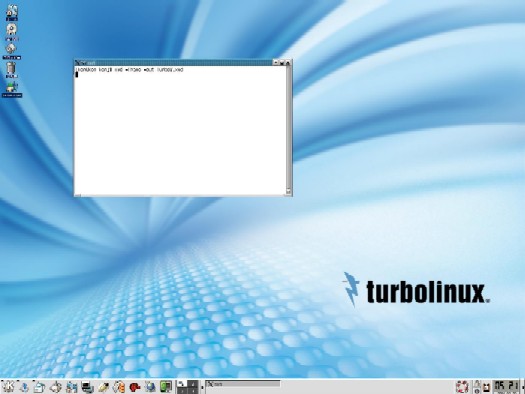The height and width of the screenshot is (394, 525).
Task: Click the xterm window title bar
Action: pos(174,63)
